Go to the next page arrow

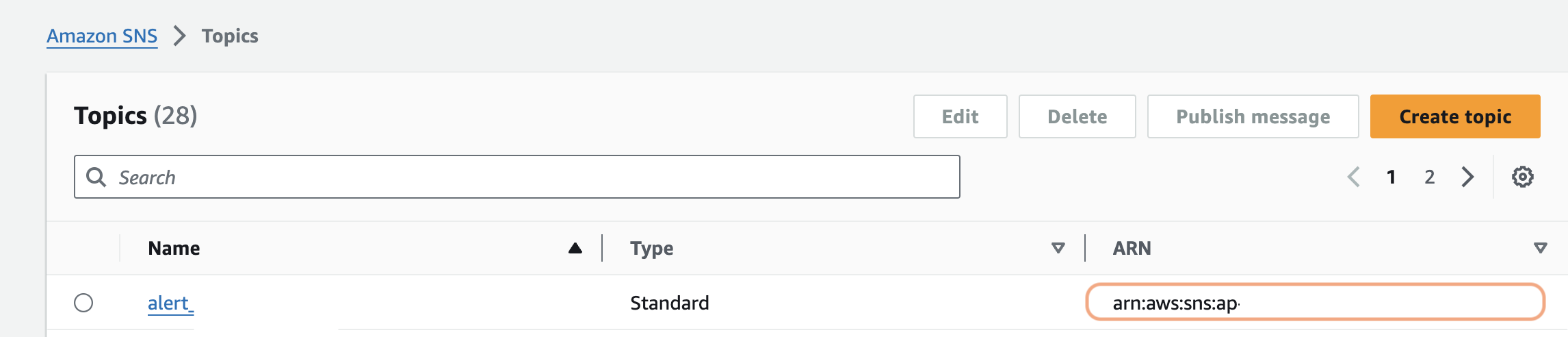1467,177
